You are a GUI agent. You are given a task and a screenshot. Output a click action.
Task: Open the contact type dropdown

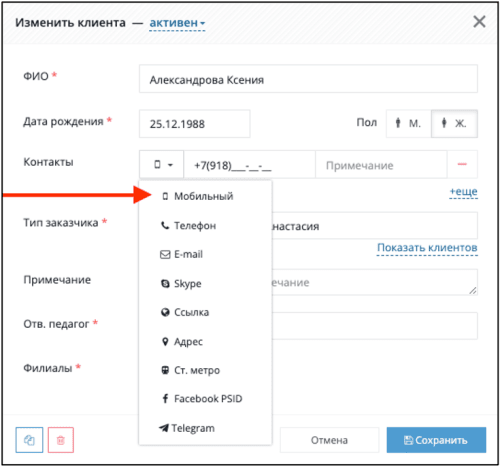(161, 164)
